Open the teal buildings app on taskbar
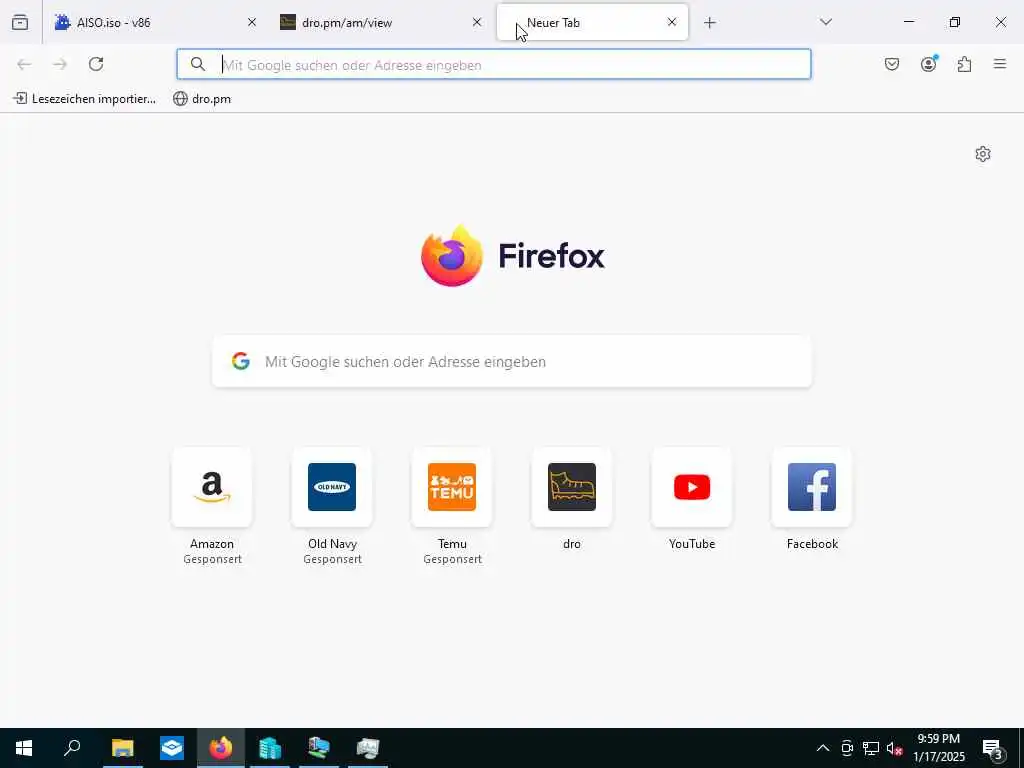1024x768 pixels. pyautogui.click(x=270, y=748)
